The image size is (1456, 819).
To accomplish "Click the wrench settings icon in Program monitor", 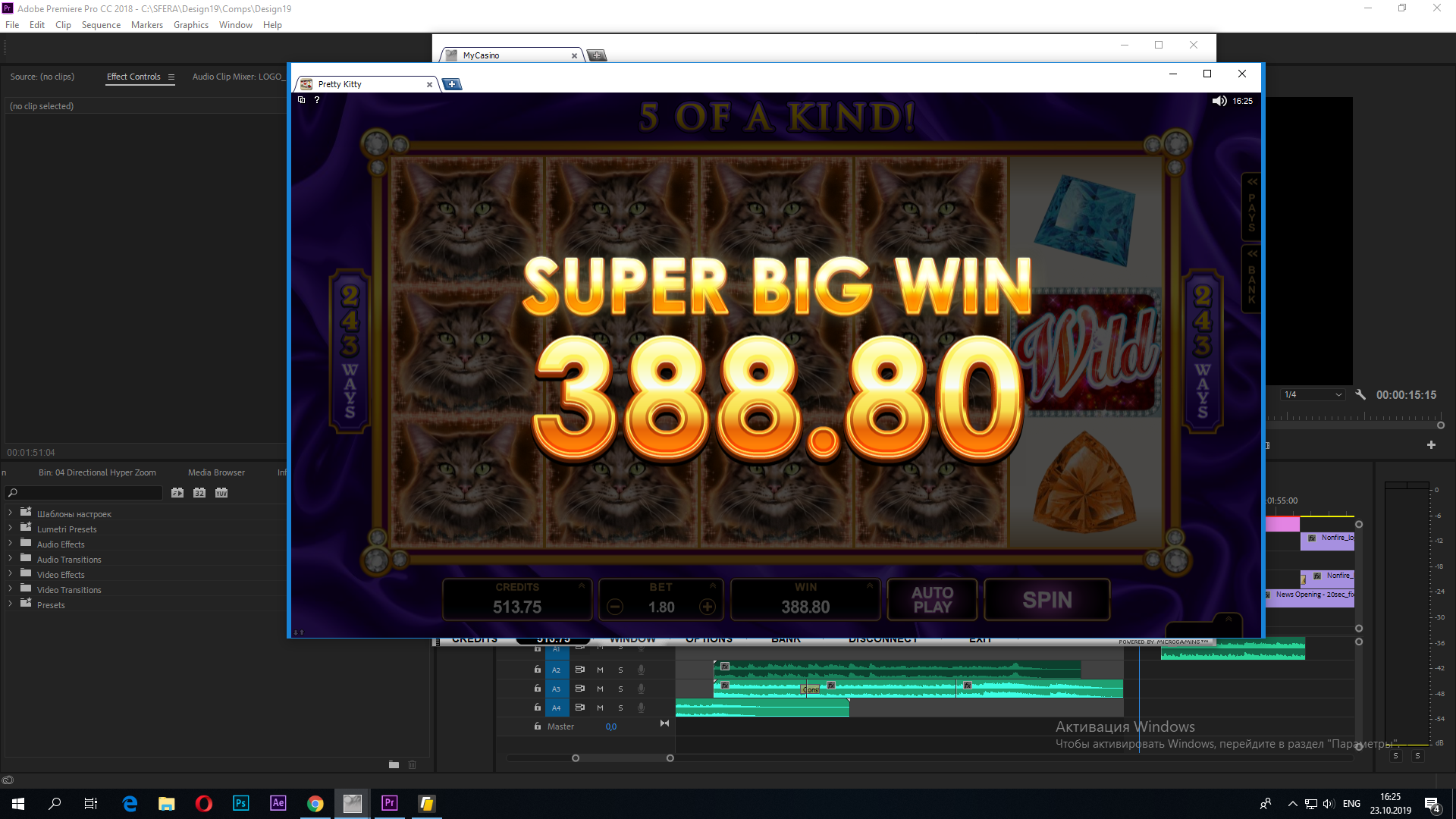I will coord(1360,394).
